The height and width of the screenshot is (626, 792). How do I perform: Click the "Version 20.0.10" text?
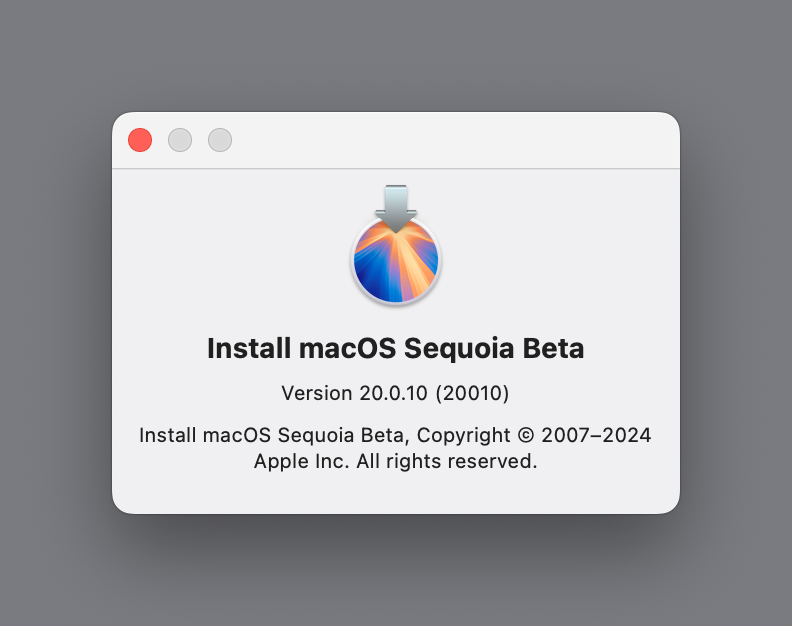pyautogui.click(x=355, y=393)
